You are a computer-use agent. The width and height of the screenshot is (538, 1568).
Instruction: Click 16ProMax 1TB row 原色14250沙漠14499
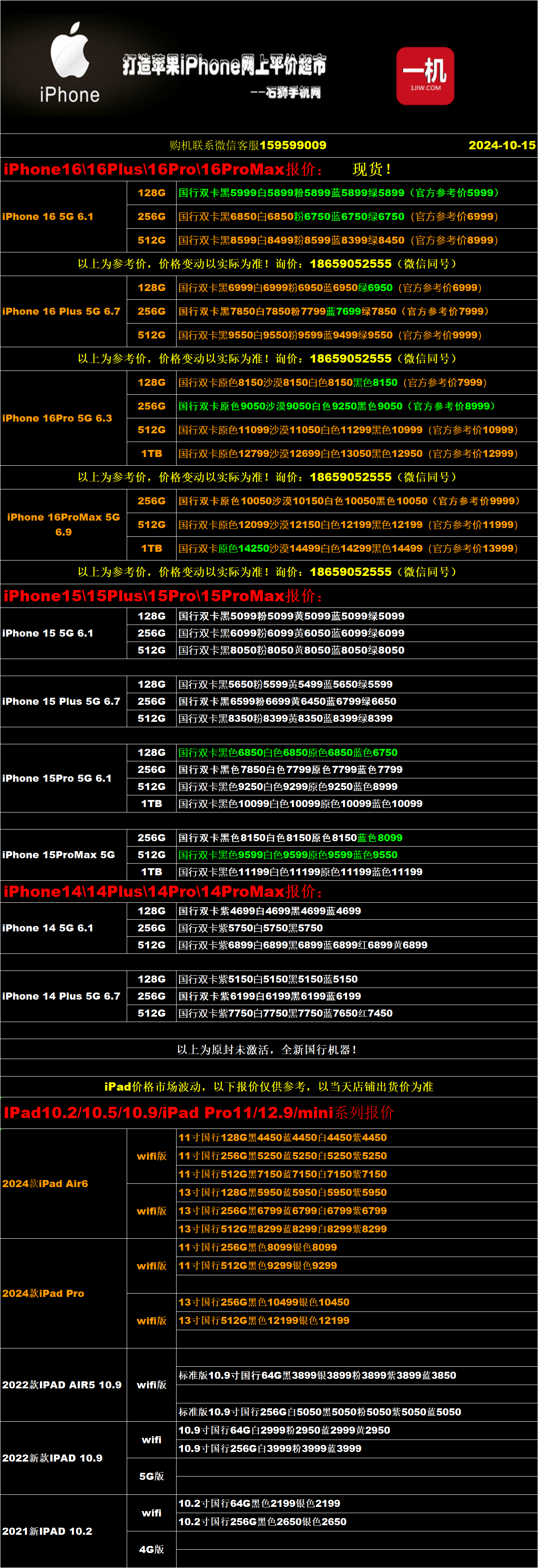click(x=357, y=548)
